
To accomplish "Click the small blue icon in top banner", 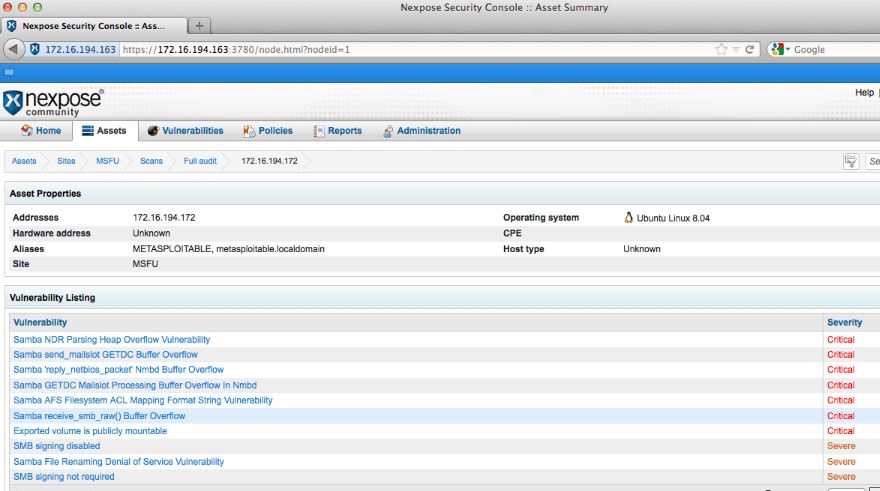I will 9,72.
